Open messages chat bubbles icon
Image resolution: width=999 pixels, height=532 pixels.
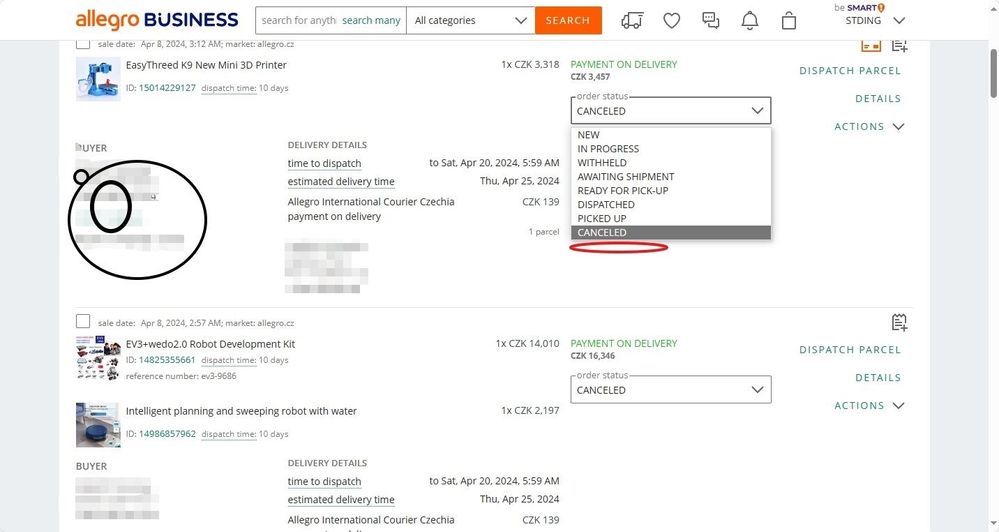coord(710,20)
